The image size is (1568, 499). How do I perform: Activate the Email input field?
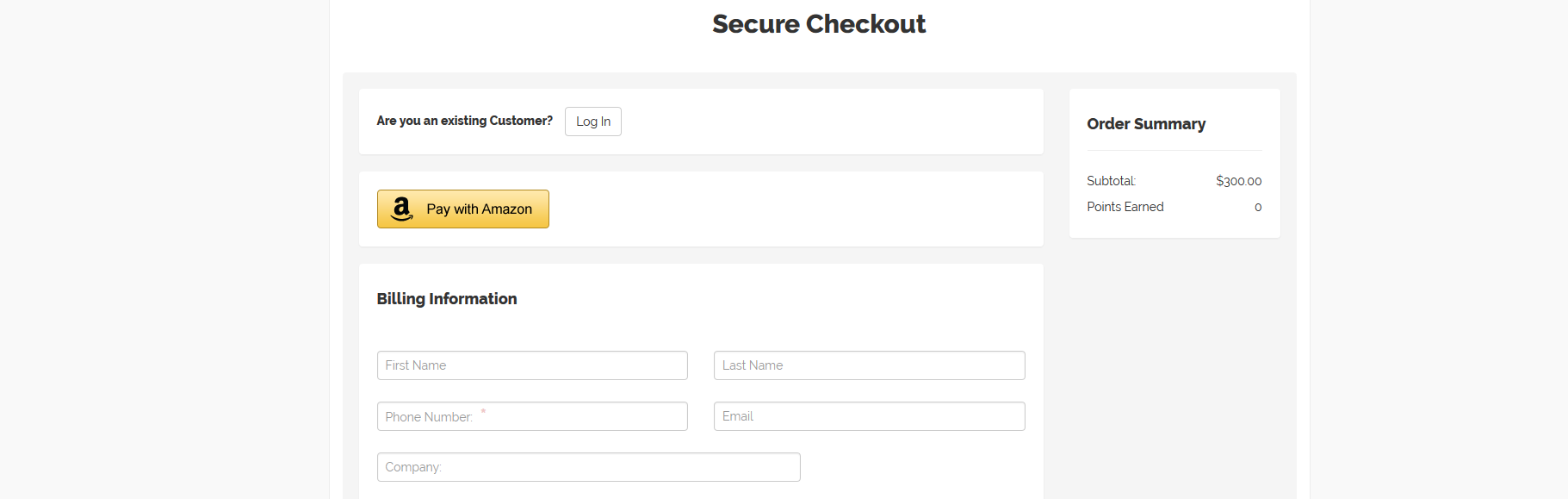click(870, 416)
